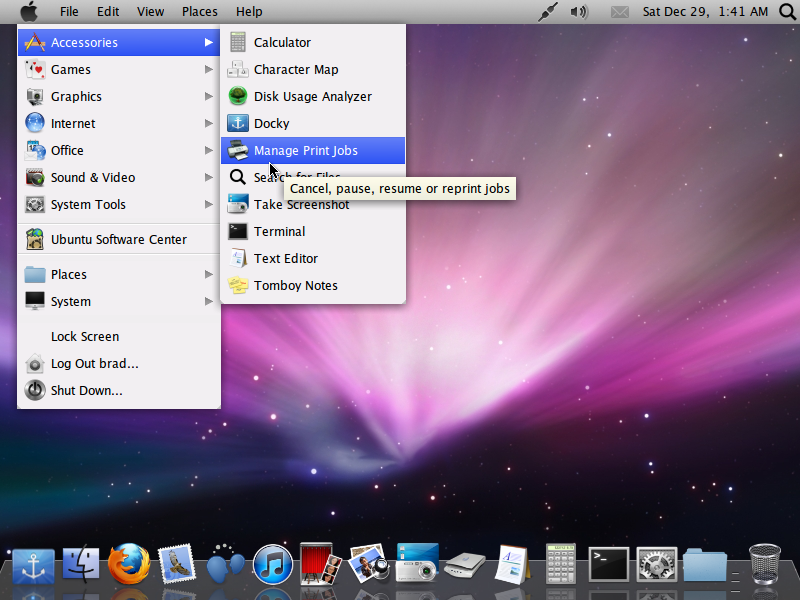
Task: Open the File menu
Action: click(x=69, y=11)
